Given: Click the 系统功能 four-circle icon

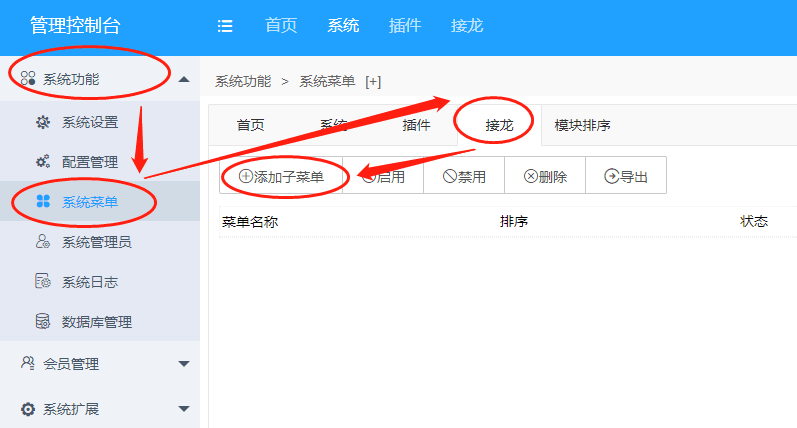Looking at the screenshot, I should [x=28, y=78].
